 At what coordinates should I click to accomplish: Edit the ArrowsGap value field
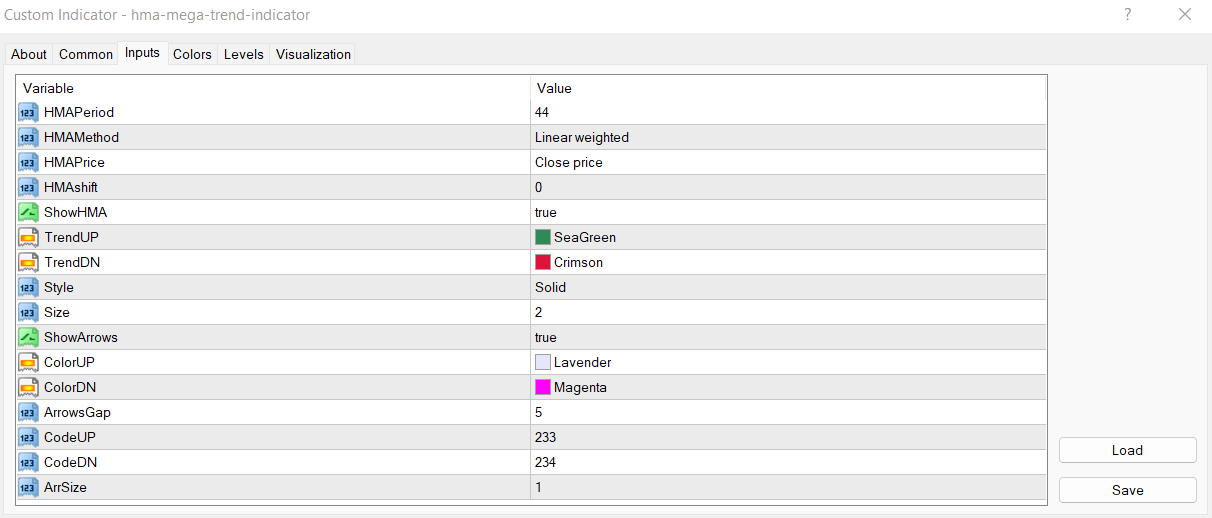pos(788,412)
